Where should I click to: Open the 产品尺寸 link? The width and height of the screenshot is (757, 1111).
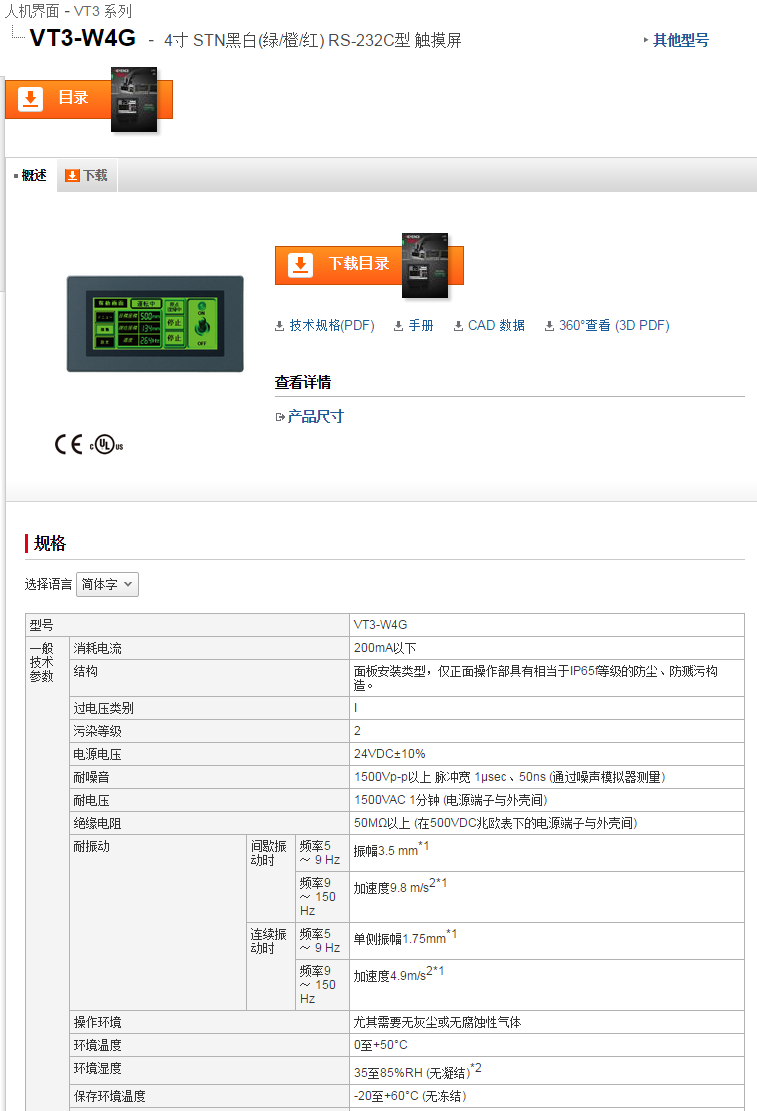tap(315, 417)
